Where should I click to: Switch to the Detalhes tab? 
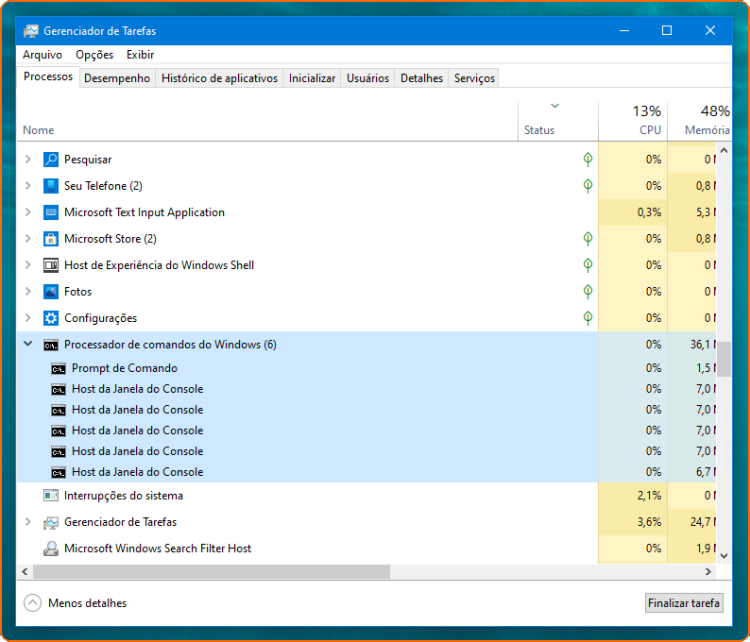(421, 78)
